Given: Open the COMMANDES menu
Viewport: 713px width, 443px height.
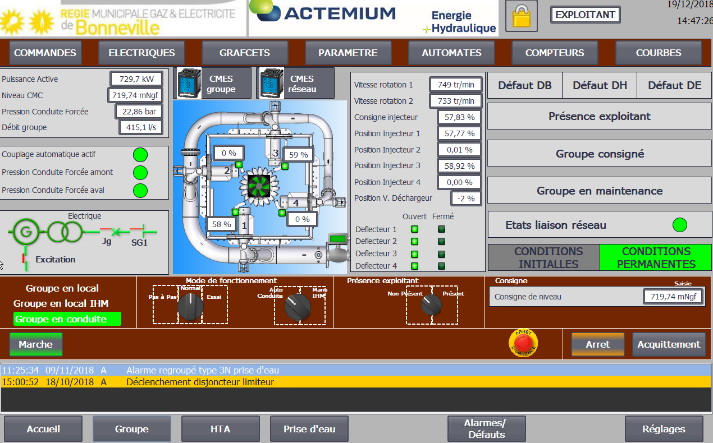Looking at the screenshot, I should click(46, 52).
